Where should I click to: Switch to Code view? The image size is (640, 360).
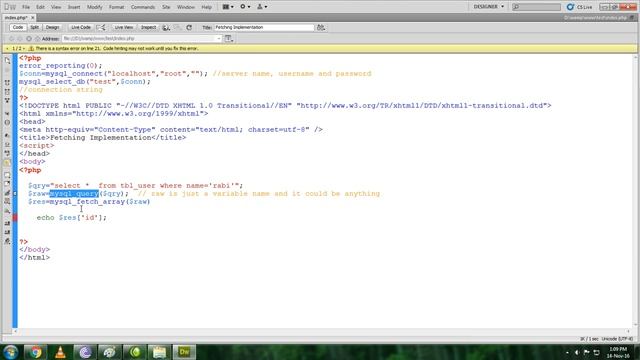[18, 27]
